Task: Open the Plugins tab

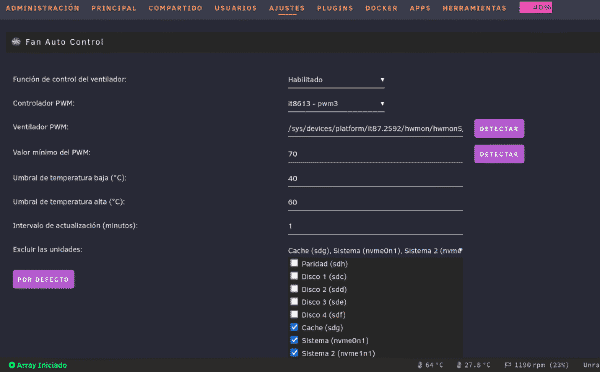Action: click(335, 8)
